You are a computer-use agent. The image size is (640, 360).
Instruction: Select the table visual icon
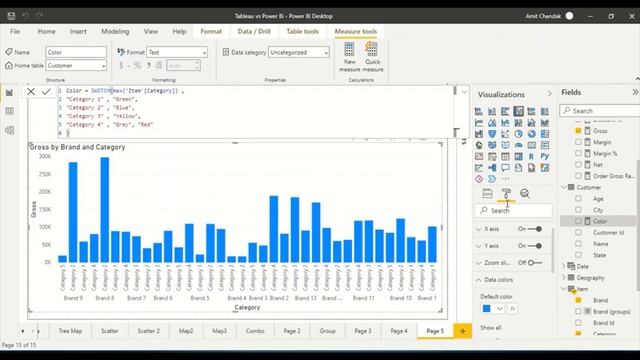(x=505, y=156)
